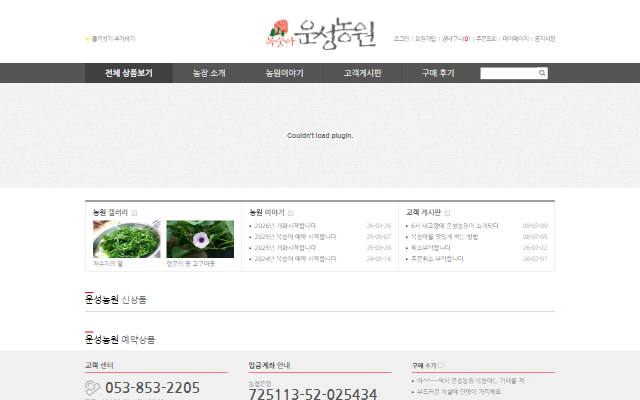640x400 pixels.
Task: Open the 고객 게시판 more icon
Action: click(447, 213)
